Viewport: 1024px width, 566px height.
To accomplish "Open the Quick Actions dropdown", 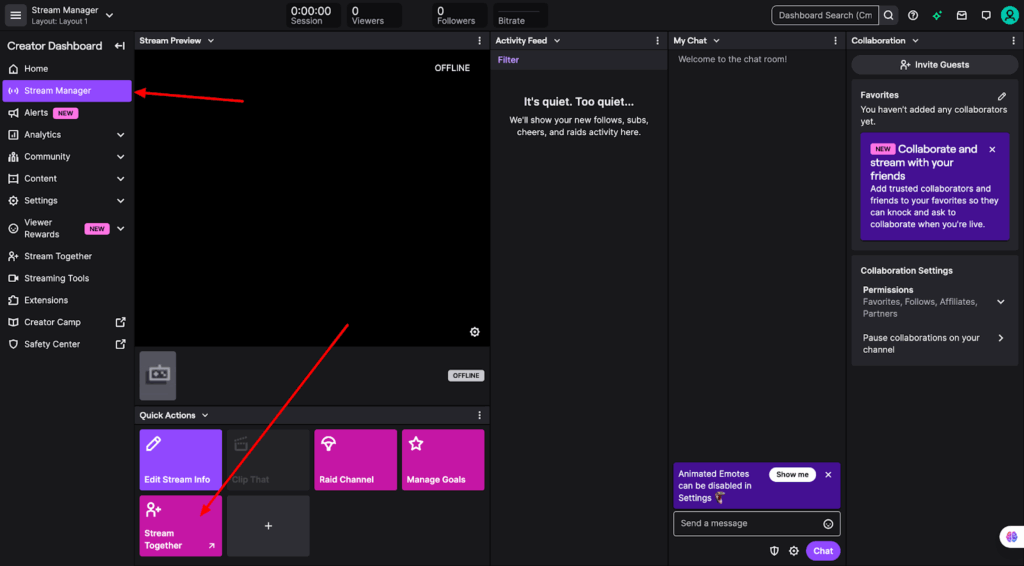I will tap(205, 415).
